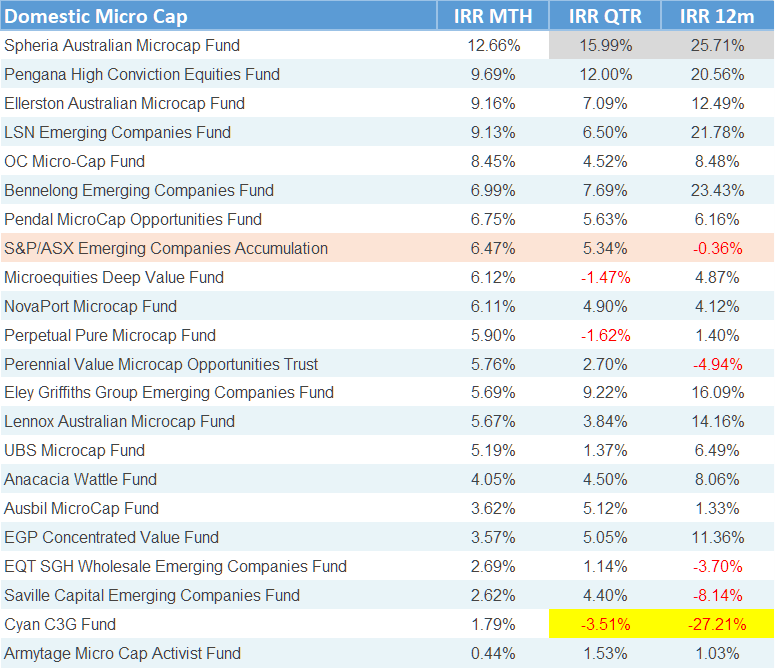Select the red -1.47% quarterly value
The width and height of the screenshot is (775, 669).
click(605, 277)
